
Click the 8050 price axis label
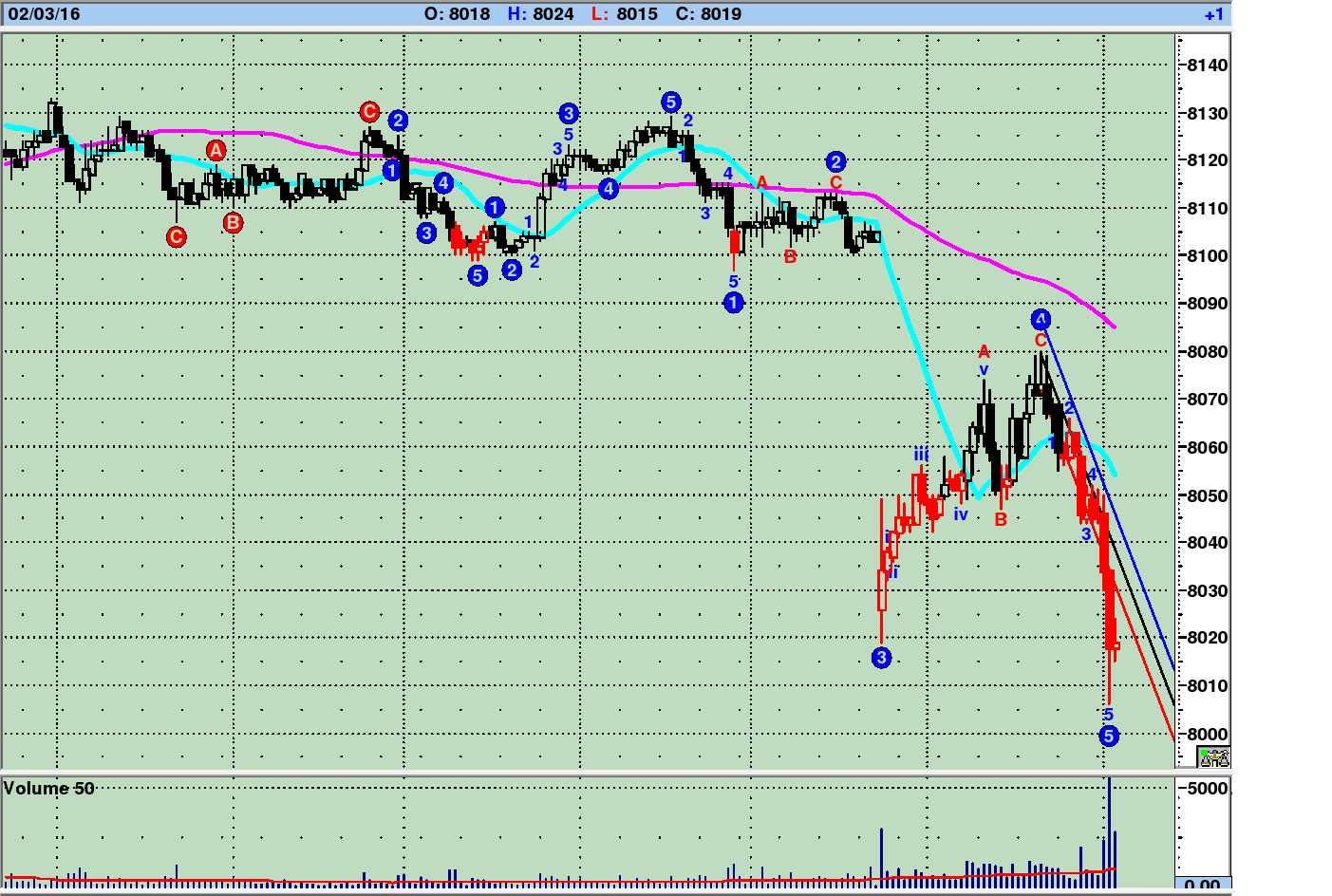1208,495
